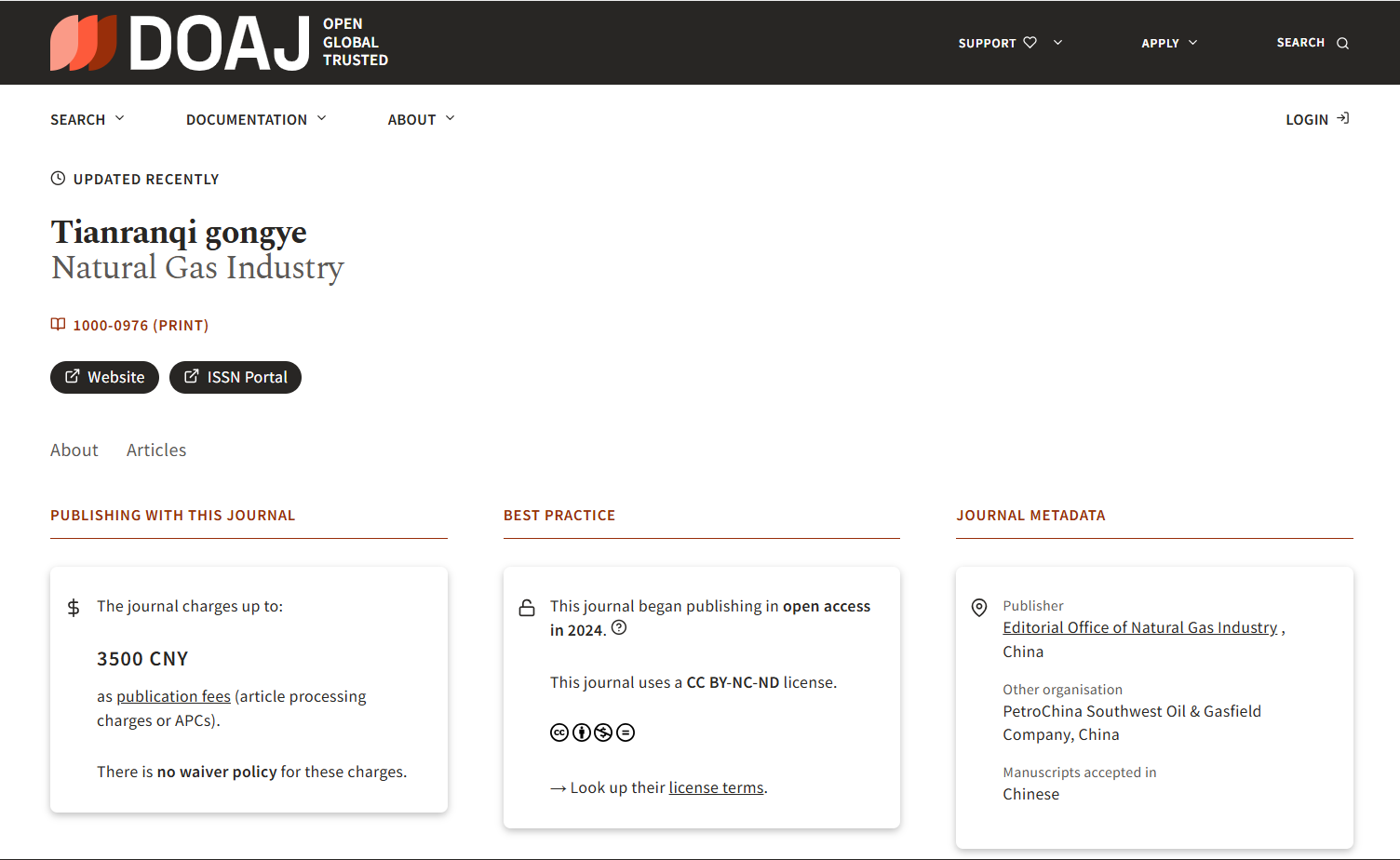Open the ISSN Portal button
1400x860 pixels.
pos(236,377)
